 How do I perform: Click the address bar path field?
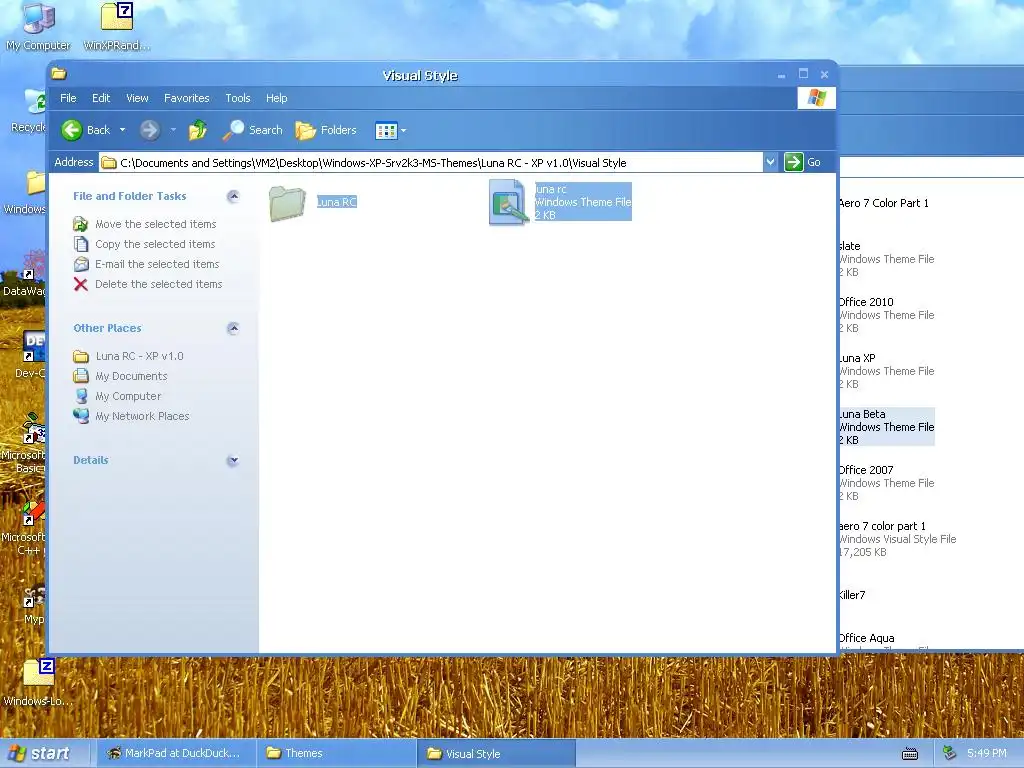coord(430,163)
